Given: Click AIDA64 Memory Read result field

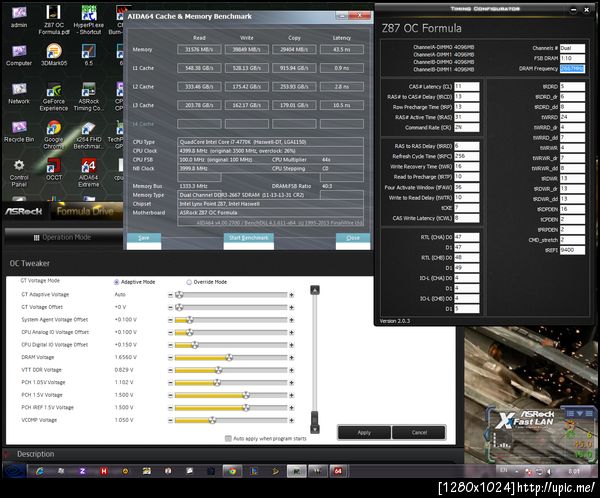Looking at the screenshot, I should click(x=199, y=49).
